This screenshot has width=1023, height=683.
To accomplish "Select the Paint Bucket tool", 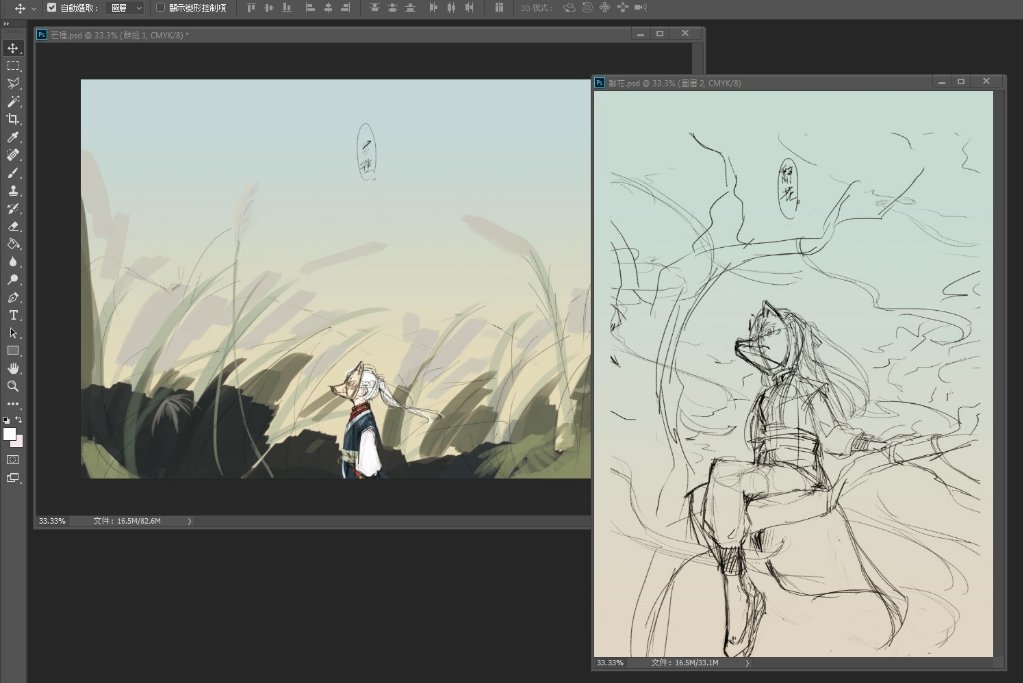I will coord(13,244).
